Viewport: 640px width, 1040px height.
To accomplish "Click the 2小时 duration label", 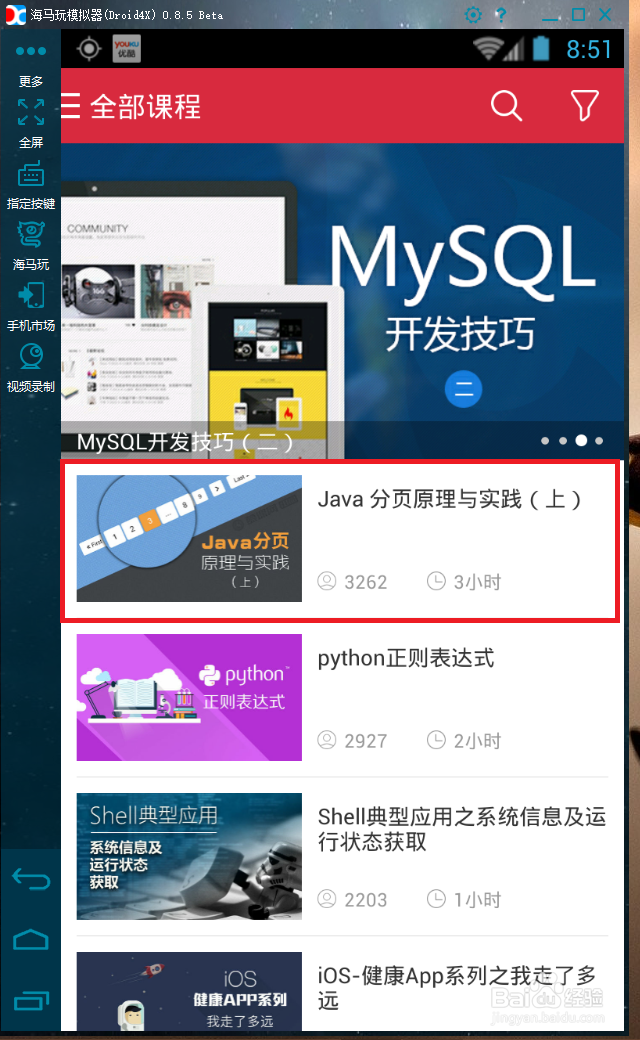I will (x=478, y=741).
